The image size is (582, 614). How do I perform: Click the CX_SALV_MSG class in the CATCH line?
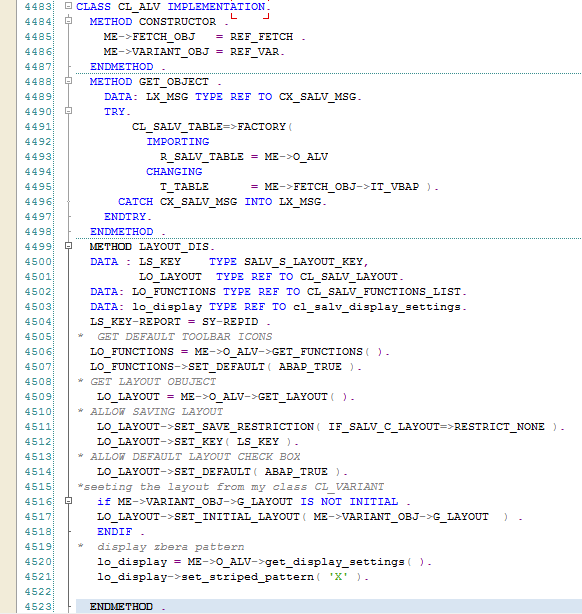[x=198, y=202]
